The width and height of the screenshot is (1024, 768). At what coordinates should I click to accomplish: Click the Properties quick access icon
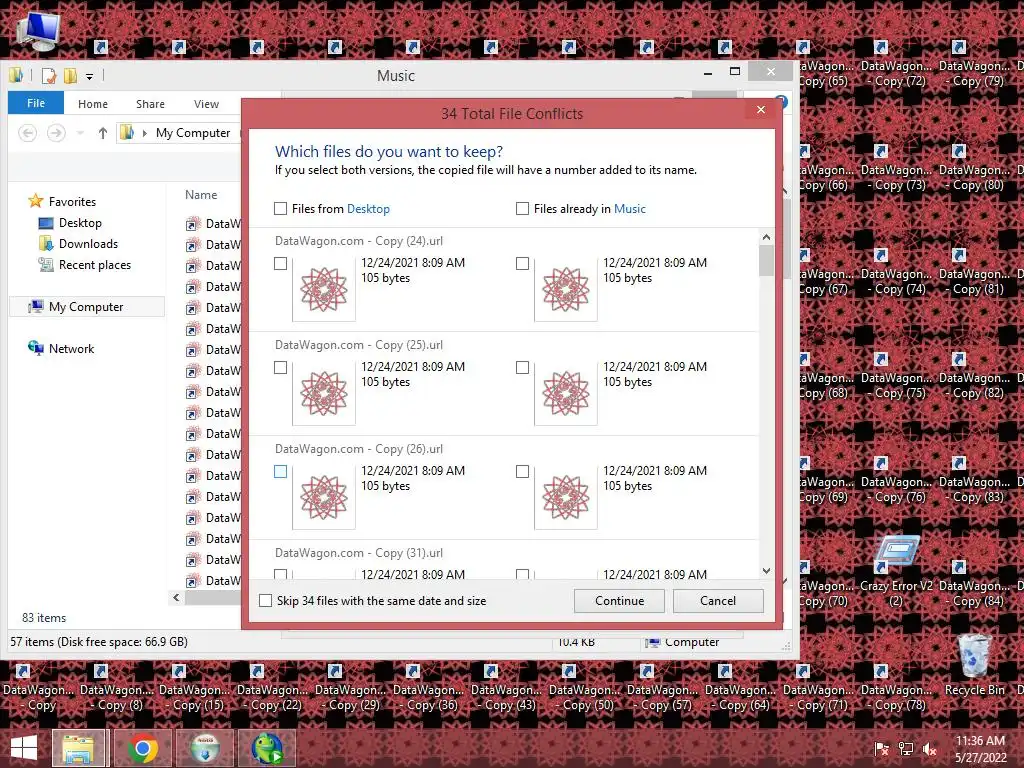point(49,76)
